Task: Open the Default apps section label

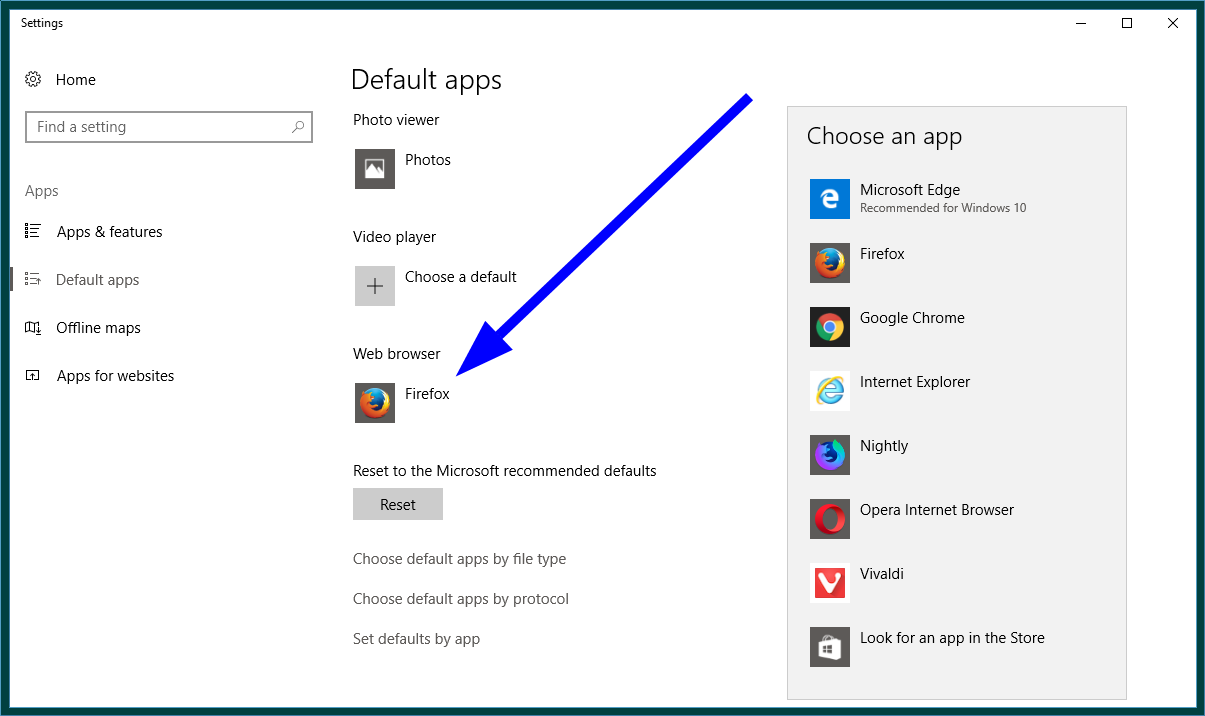Action: (x=98, y=280)
